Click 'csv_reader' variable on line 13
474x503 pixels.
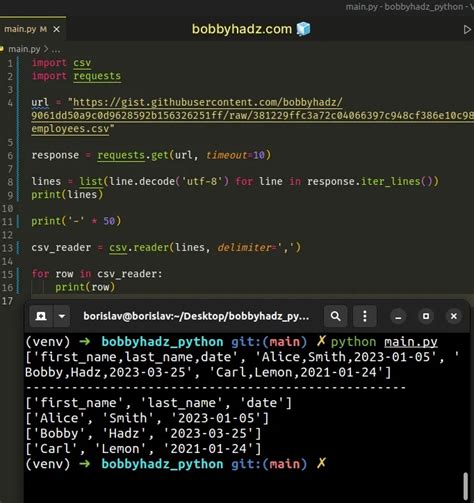coord(61,248)
